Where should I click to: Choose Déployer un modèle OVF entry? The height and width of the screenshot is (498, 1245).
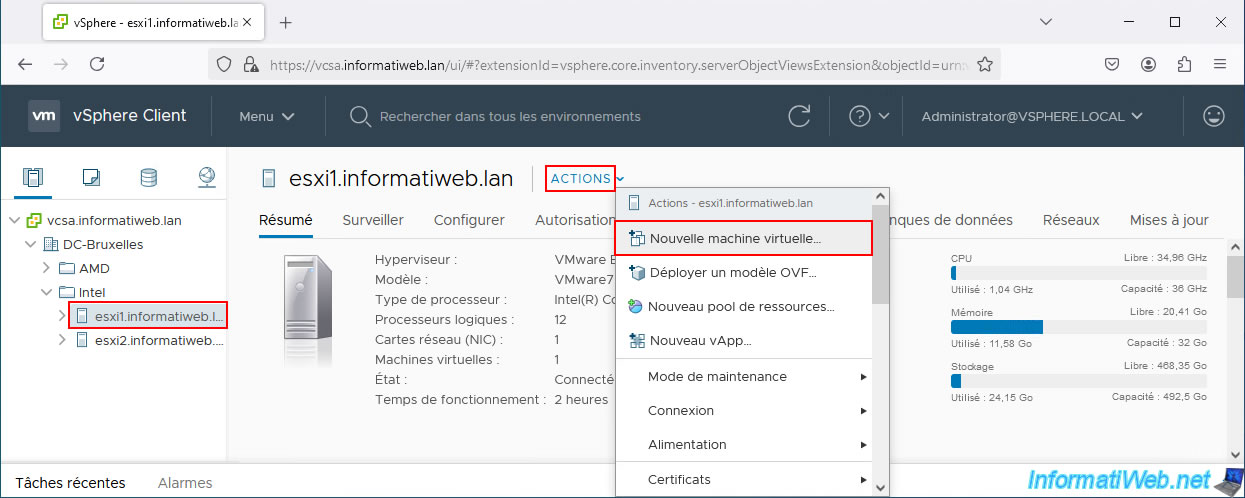click(x=742, y=272)
